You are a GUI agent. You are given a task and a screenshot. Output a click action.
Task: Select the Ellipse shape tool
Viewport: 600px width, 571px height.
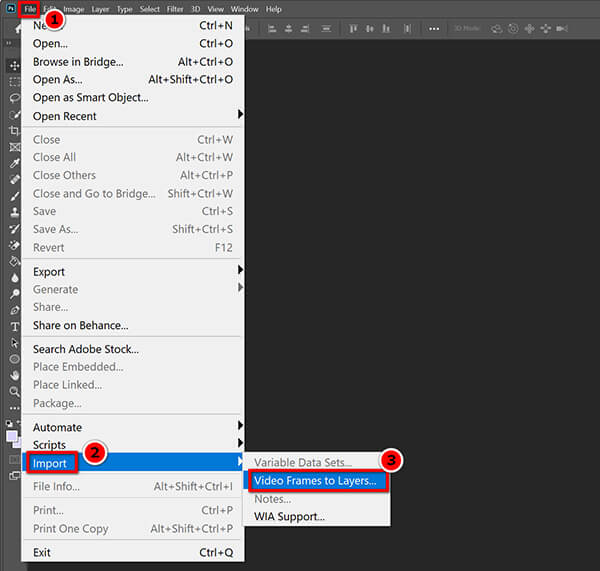point(15,359)
